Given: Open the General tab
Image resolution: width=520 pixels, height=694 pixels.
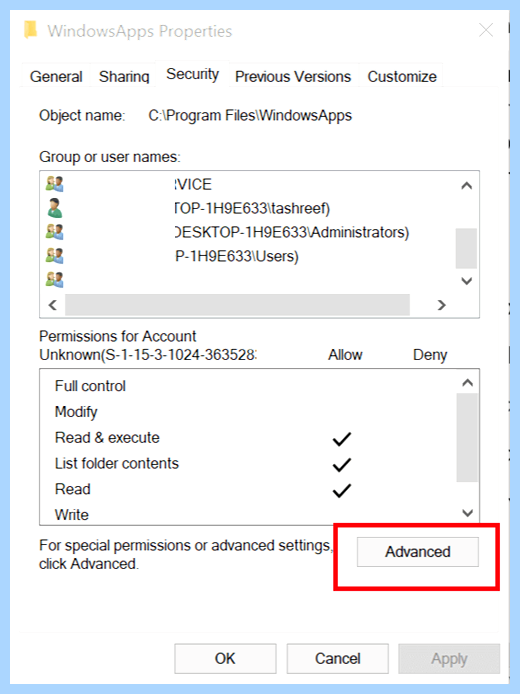Looking at the screenshot, I should [56, 77].
